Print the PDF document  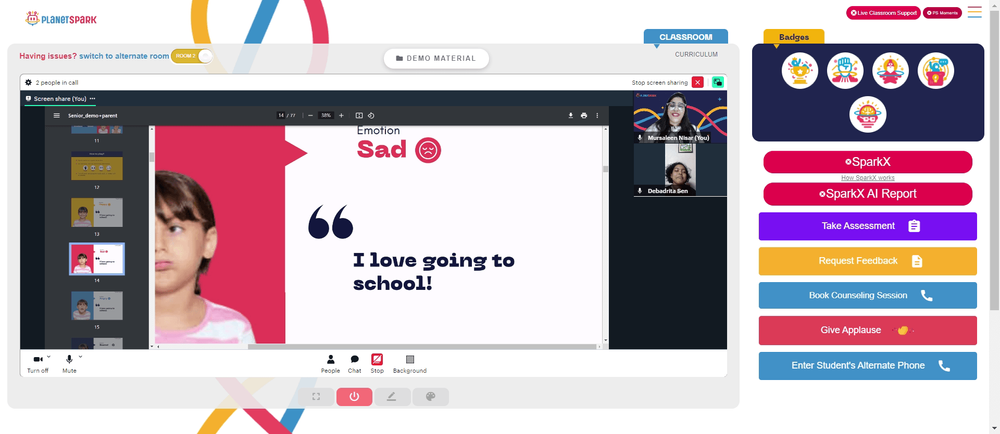click(584, 115)
